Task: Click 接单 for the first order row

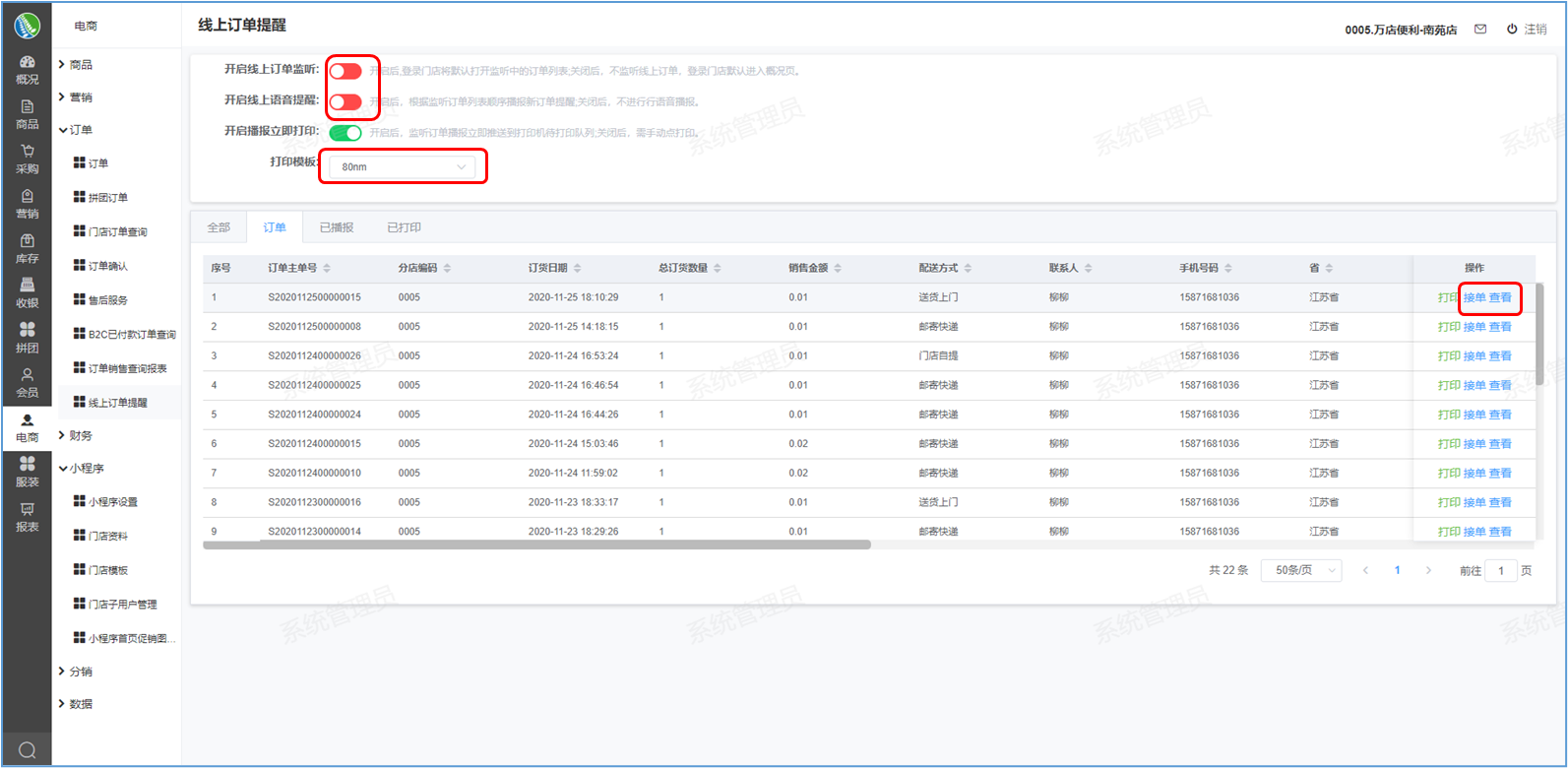Action: click(x=1474, y=297)
